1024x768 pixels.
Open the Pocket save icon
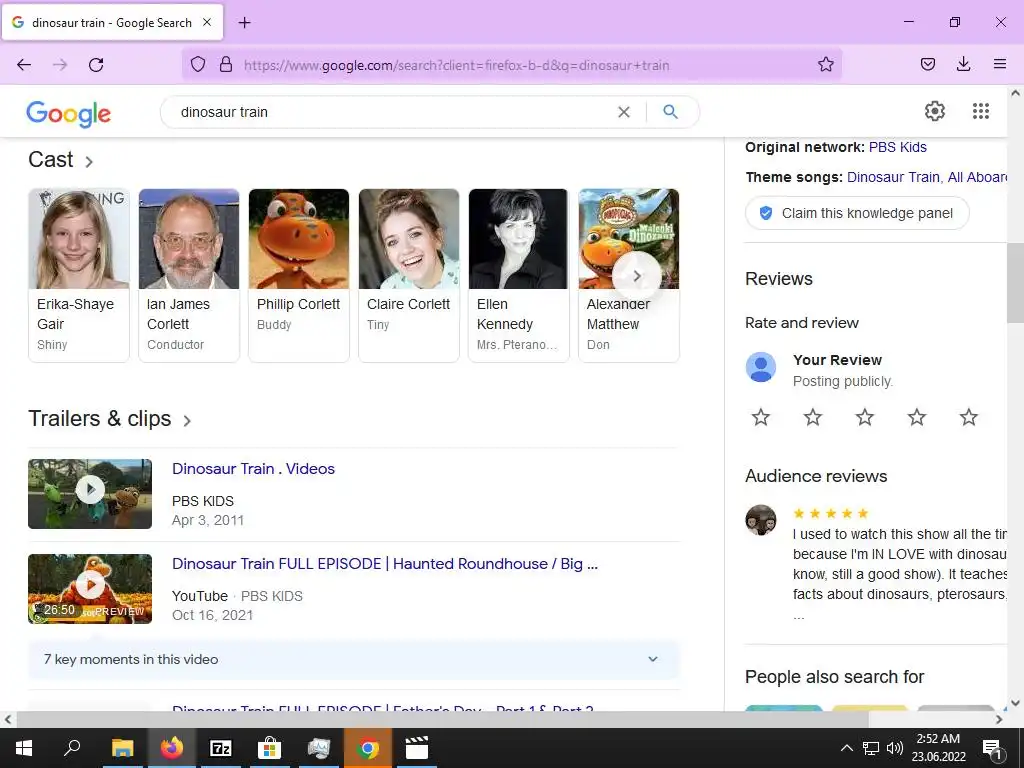click(x=927, y=64)
